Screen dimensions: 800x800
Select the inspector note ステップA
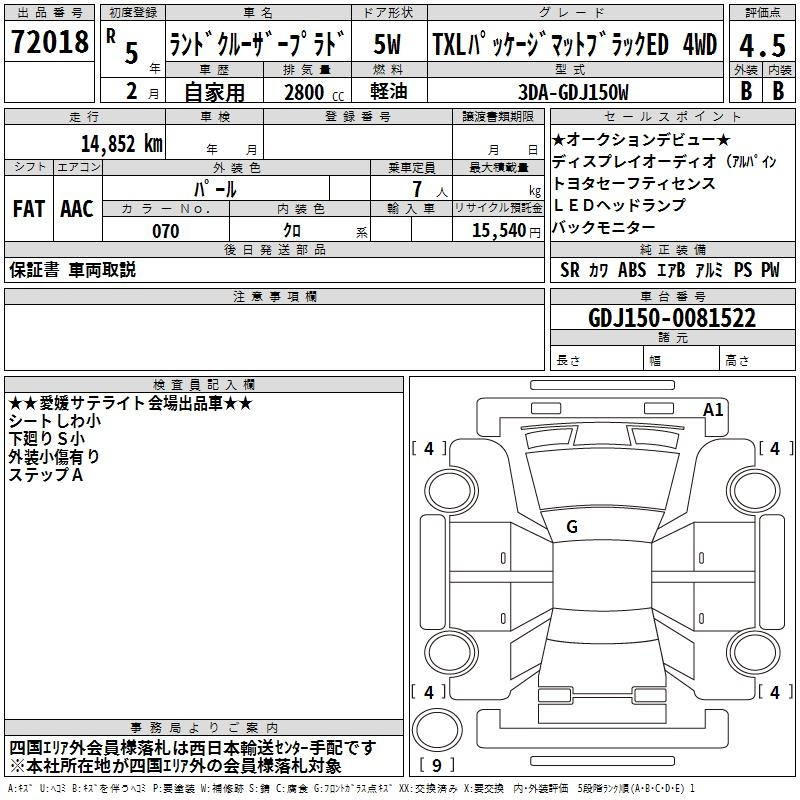click(45, 475)
